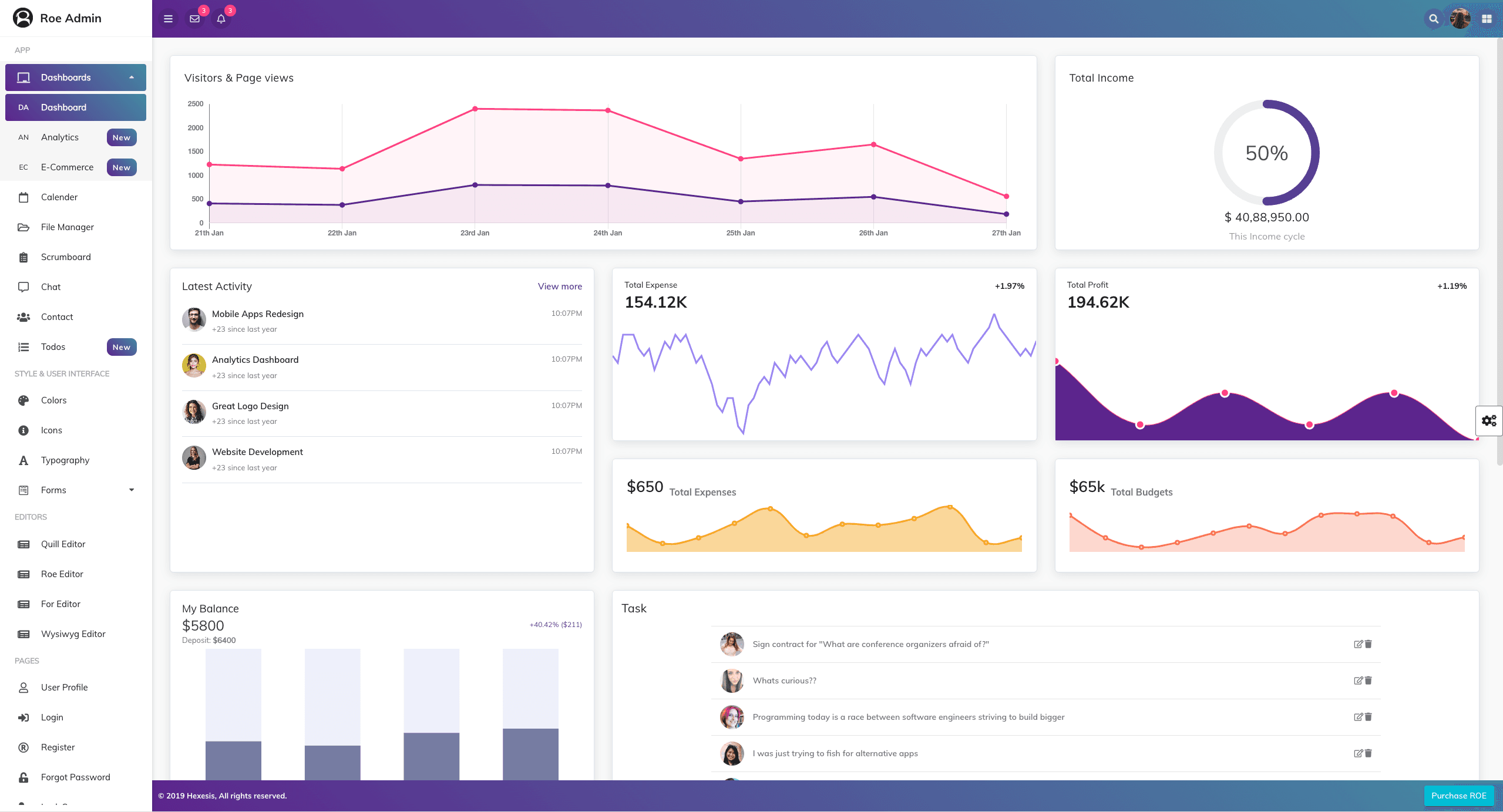Open the bell notifications icon
1503x812 pixels.
[x=221, y=19]
